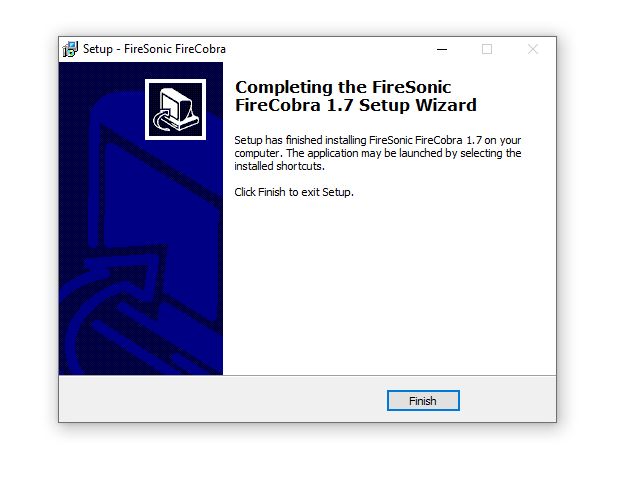Minimize the FireSonic FireCobra Setup window
The image size is (618, 486).
442,49
